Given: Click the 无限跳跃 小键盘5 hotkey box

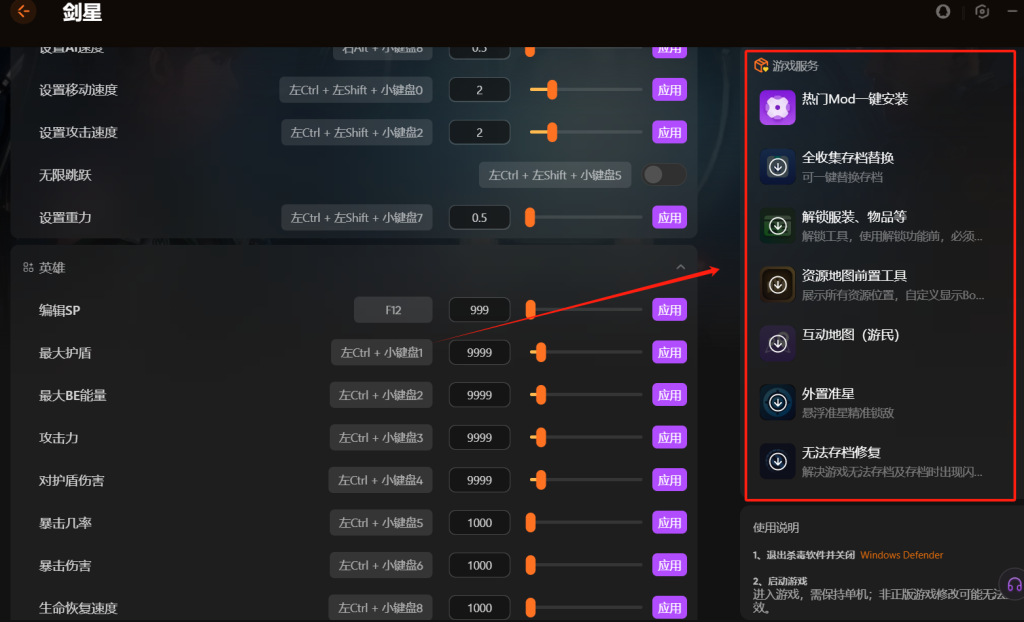Looking at the screenshot, I should [x=555, y=174].
